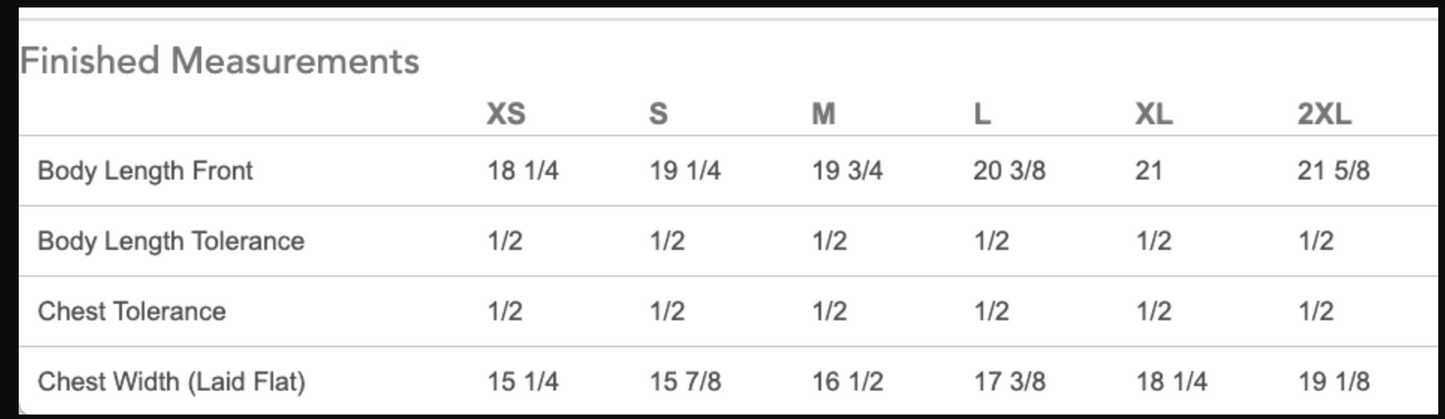Click the 17 3/8 chest width value
The height and width of the screenshot is (419, 1445).
1009,381
